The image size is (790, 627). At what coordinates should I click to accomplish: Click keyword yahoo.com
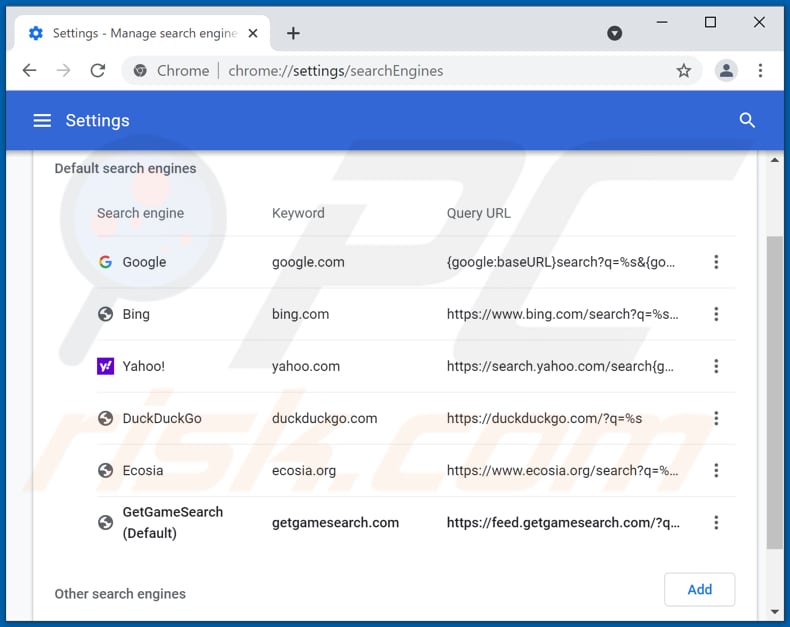click(306, 366)
